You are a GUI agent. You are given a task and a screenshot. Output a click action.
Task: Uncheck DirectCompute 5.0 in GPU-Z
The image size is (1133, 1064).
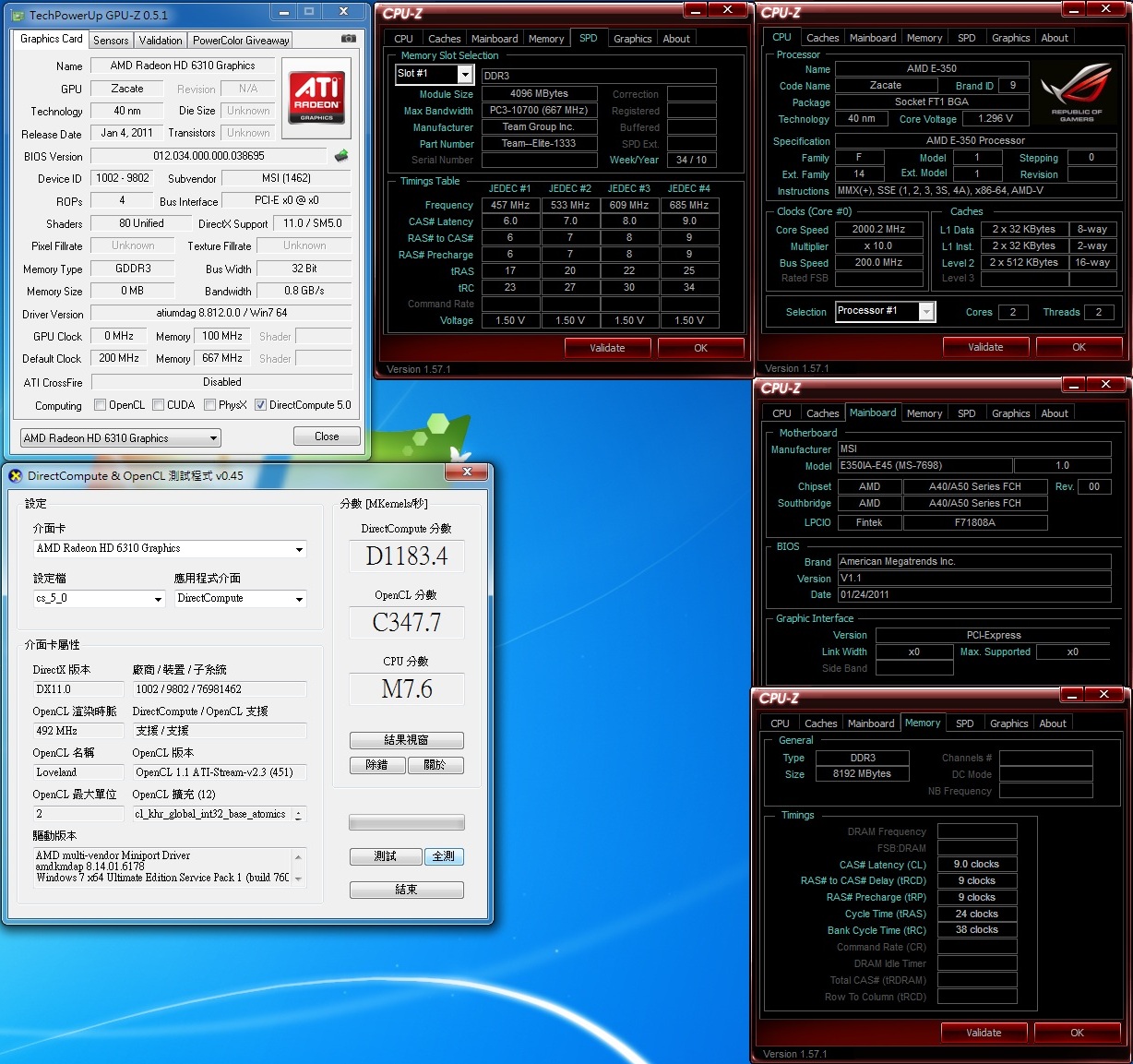[x=261, y=405]
